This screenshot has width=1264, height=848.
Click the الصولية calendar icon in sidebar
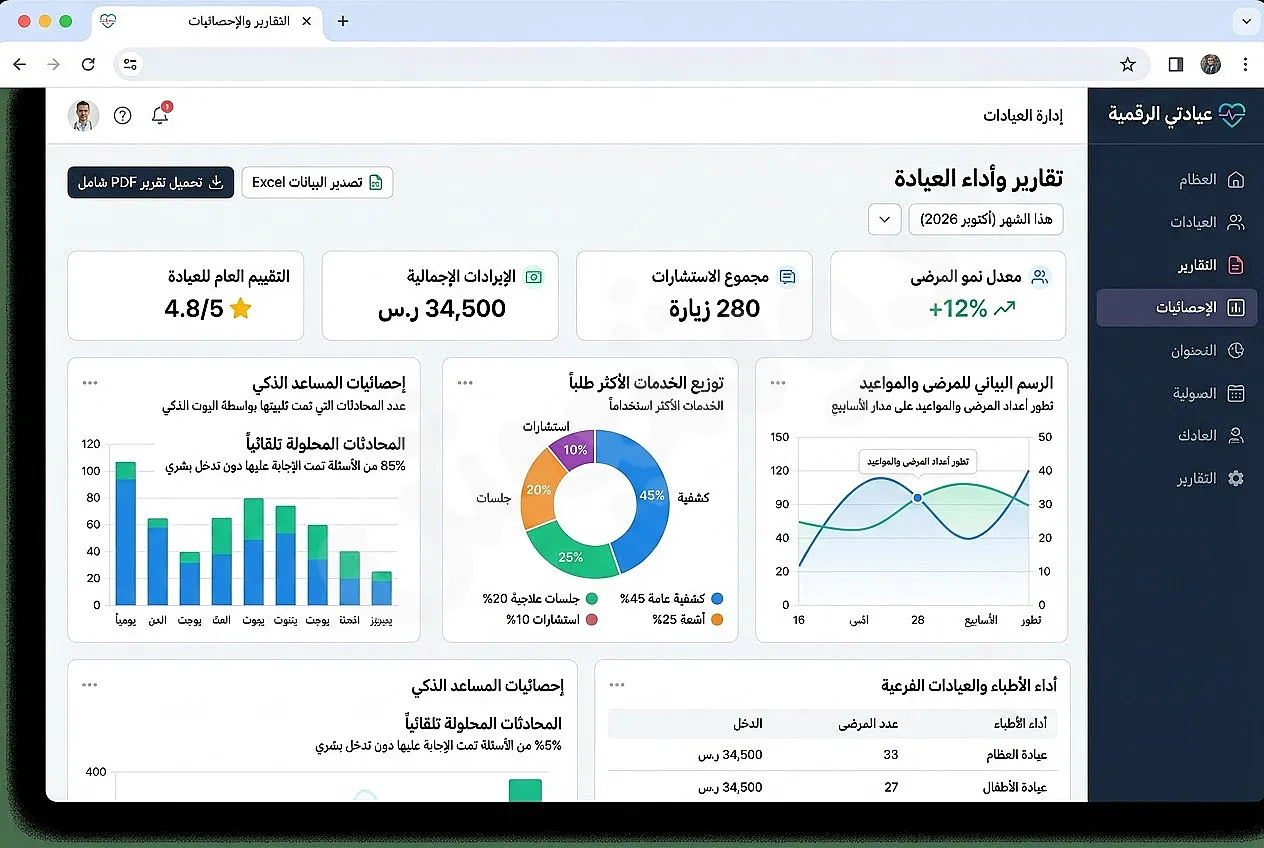[x=1236, y=393]
